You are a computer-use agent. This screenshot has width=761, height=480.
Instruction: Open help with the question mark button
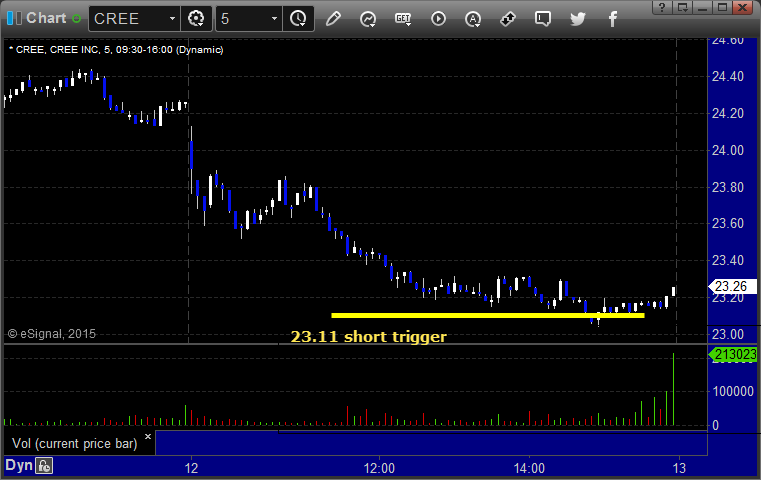click(x=662, y=7)
